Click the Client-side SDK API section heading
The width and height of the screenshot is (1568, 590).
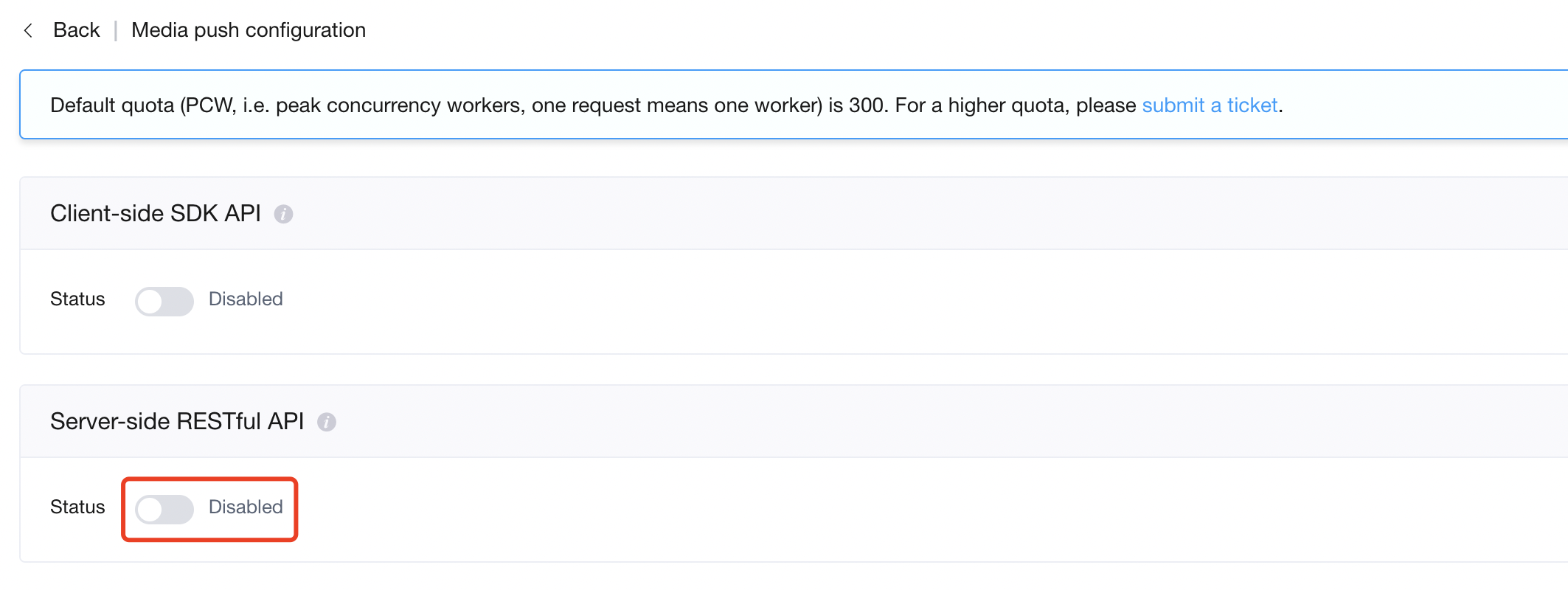(156, 213)
